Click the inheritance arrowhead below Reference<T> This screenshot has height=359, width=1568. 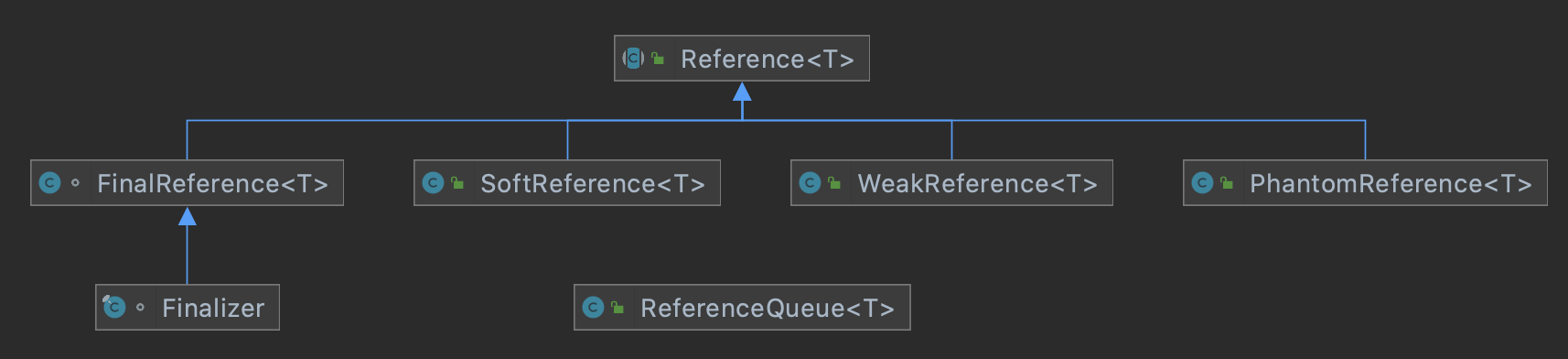(742, 92)
